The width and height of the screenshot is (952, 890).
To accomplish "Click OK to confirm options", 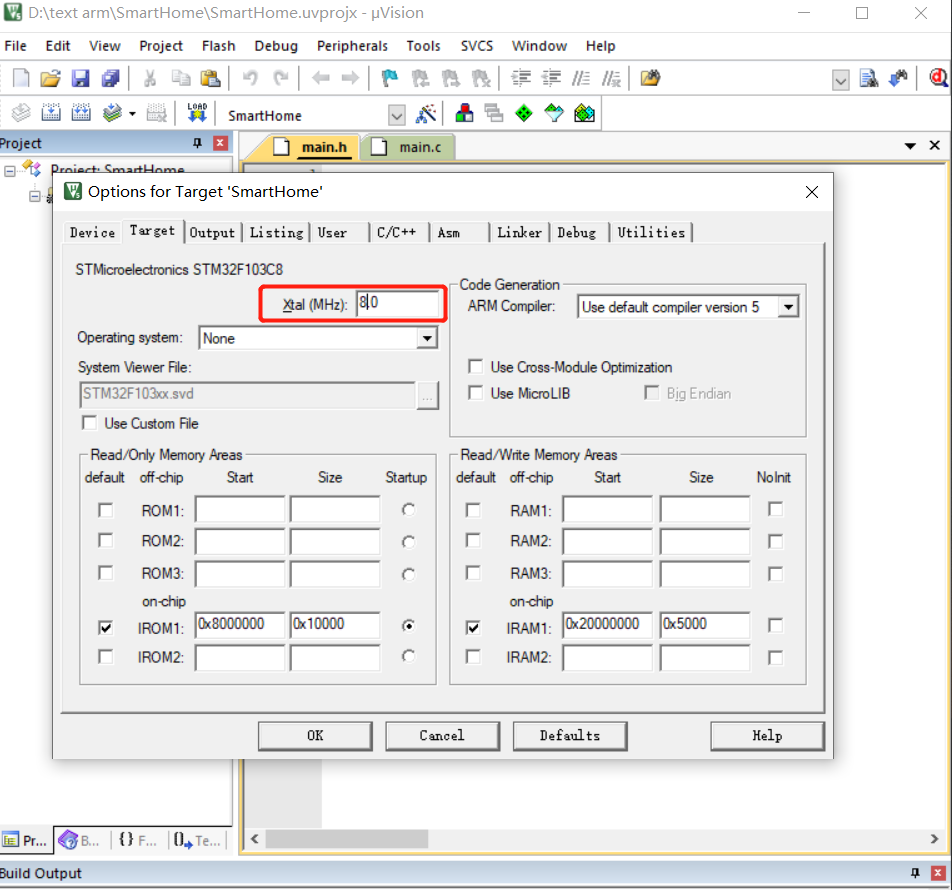I will click(315, 736).
